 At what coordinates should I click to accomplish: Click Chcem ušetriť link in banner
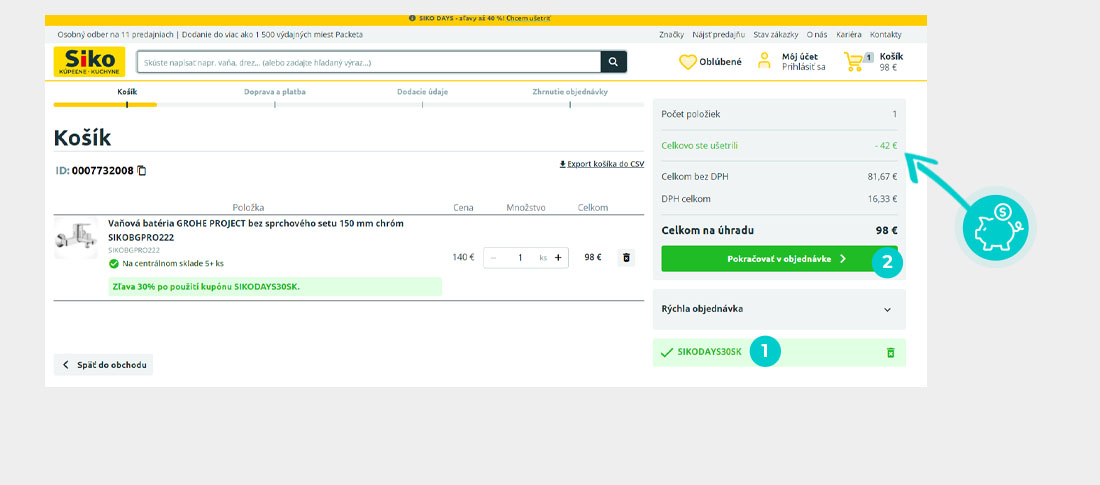pos(528,18)
